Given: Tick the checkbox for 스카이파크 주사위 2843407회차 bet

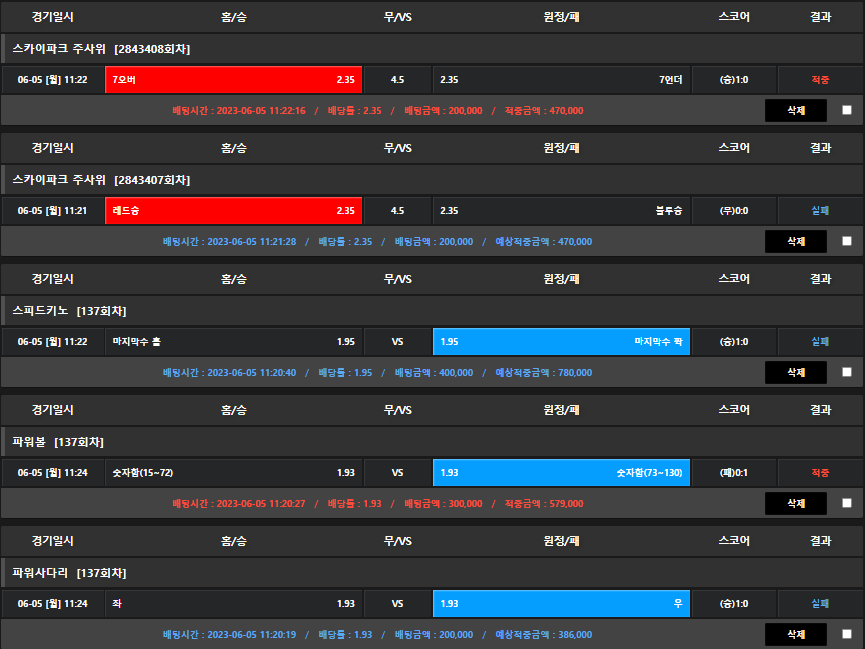Looking at the screenshot, I should [x=847, y=241].
